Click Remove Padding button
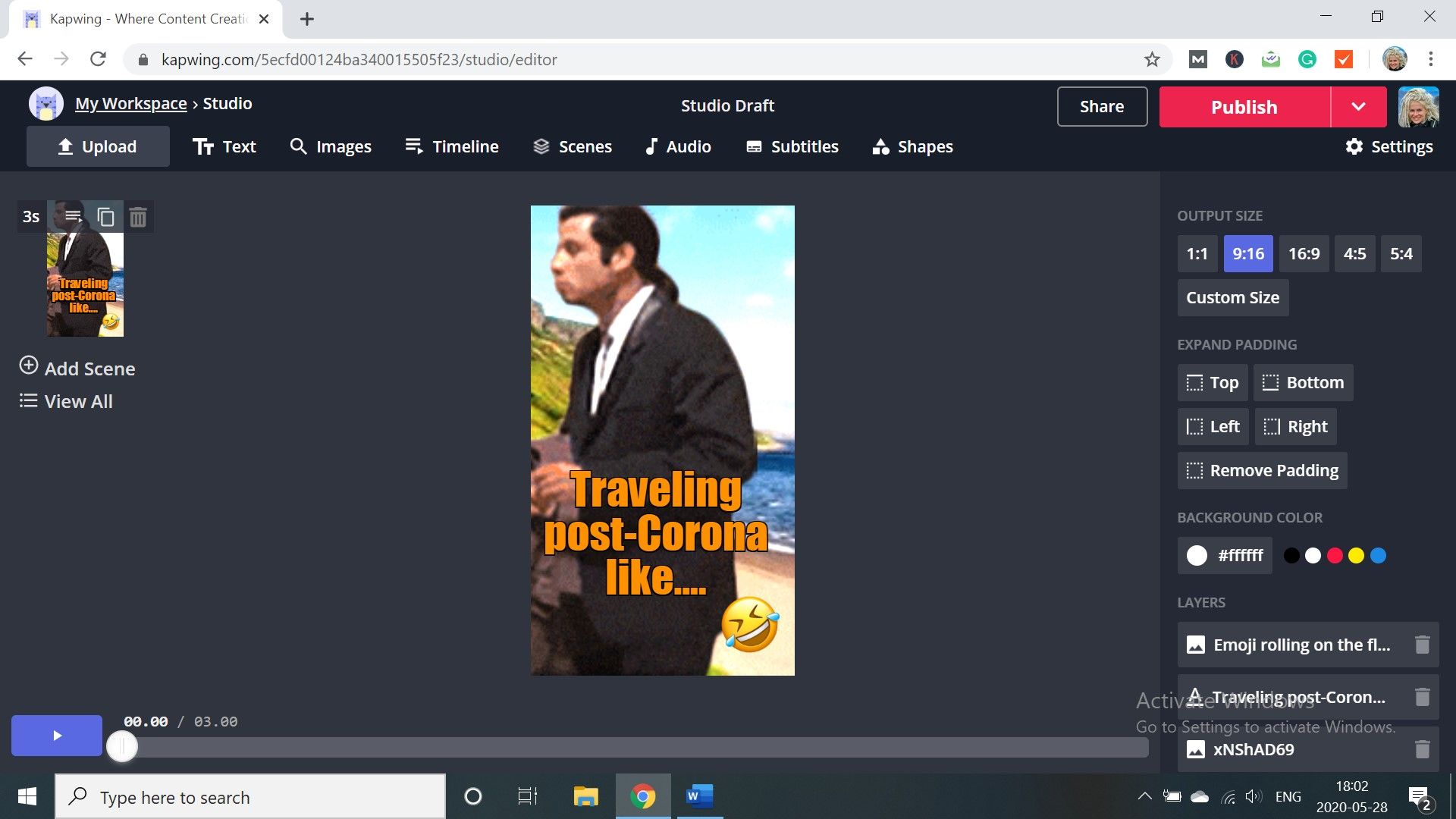 (1262, 470)
